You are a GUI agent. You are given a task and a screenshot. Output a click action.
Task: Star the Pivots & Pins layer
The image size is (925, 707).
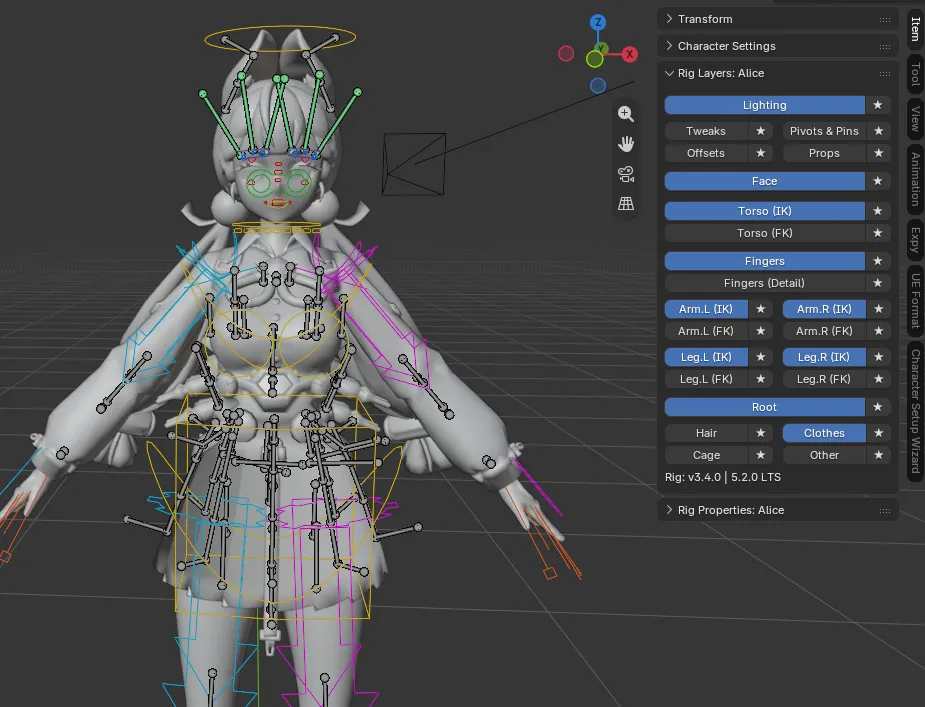pyautogui.click(x=878, y=131)
